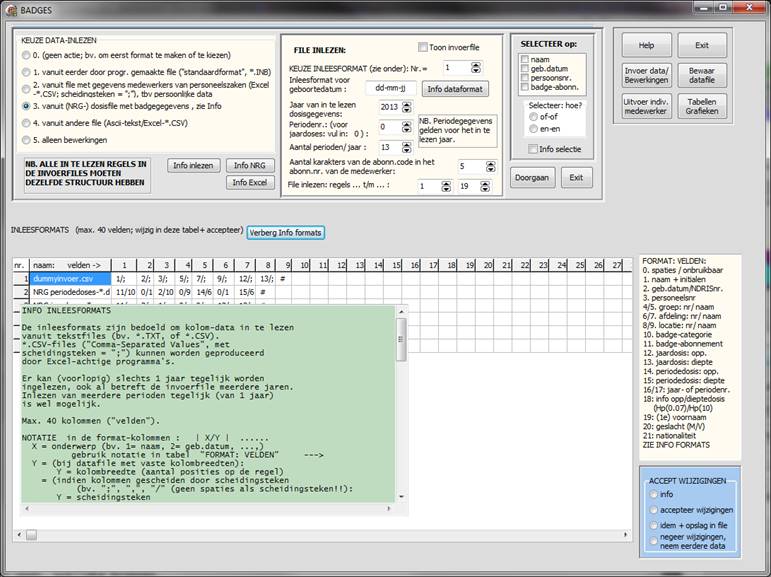Click the table horizontal scrollbar thumb
The width and height of the screenshot is (771, 577).
pos(31,535)
